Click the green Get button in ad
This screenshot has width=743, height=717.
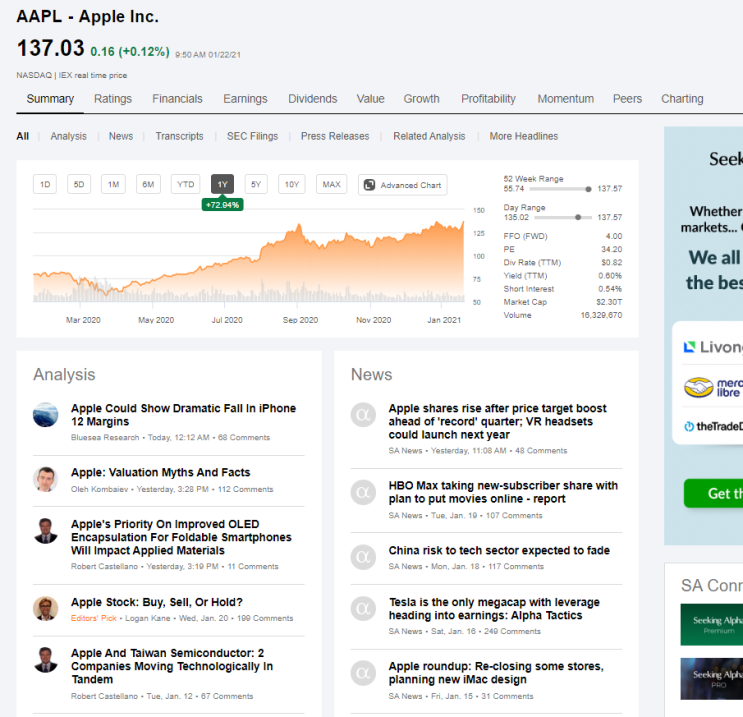[713, 493]
